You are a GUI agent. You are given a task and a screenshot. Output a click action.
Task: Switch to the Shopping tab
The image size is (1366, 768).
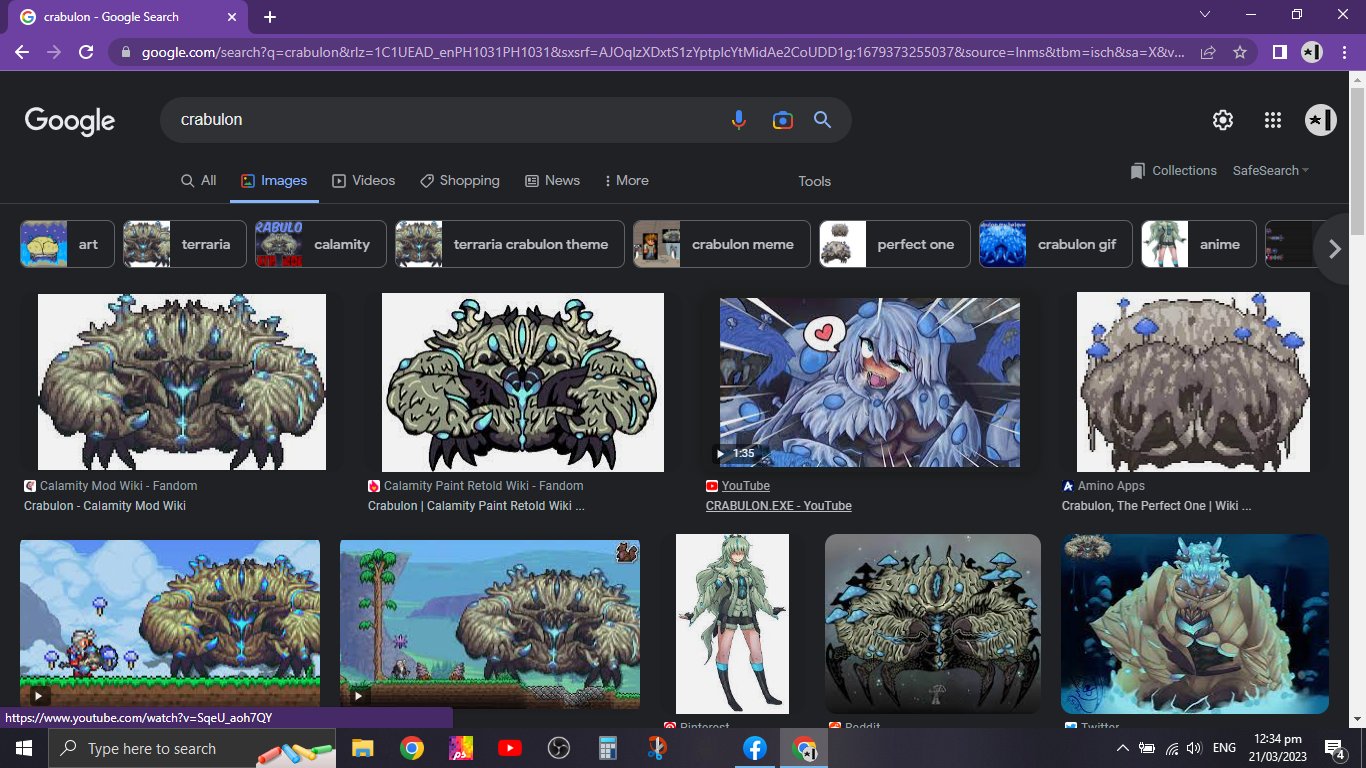coord(460,181)
